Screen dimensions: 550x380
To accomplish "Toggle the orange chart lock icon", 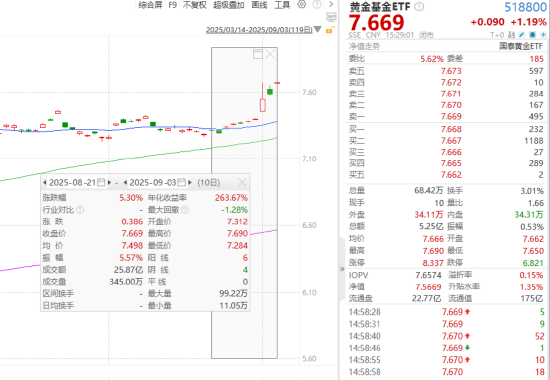I will 329,30.
